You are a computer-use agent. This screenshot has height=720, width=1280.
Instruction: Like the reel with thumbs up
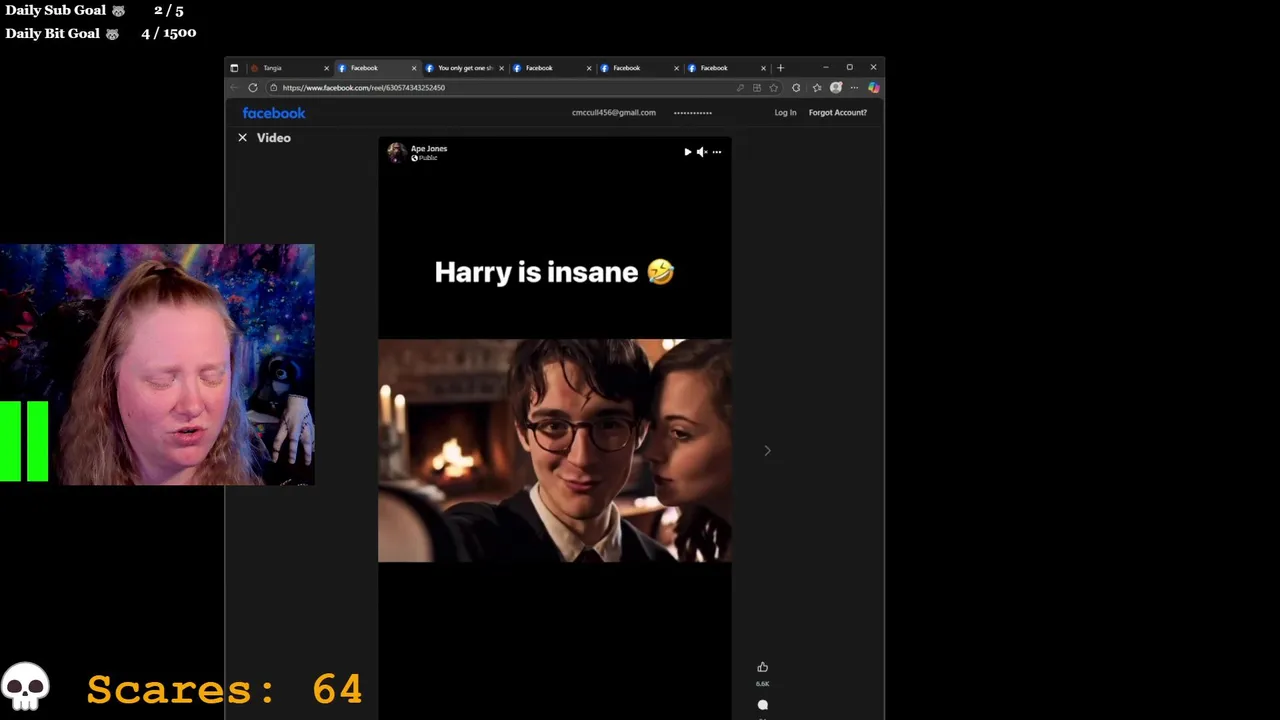click(763, 667)
